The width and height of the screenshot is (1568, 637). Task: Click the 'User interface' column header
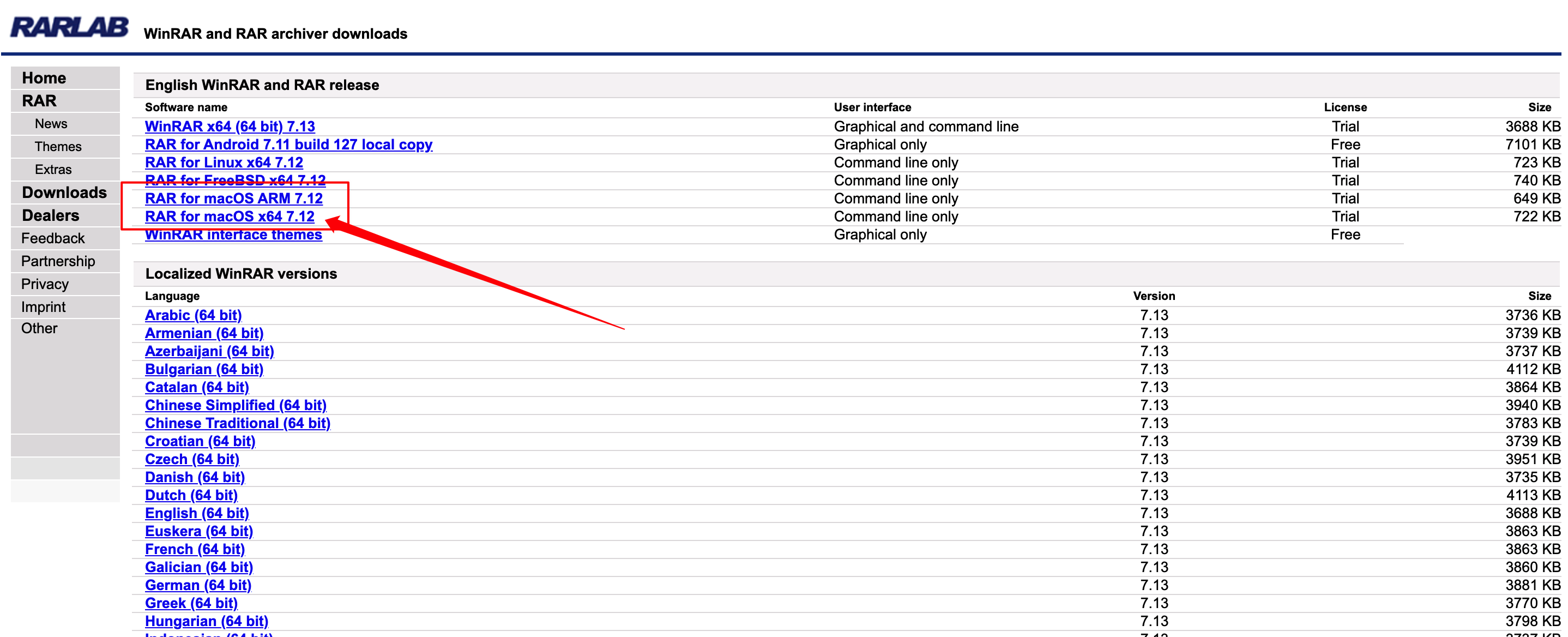tap(872, 108)
